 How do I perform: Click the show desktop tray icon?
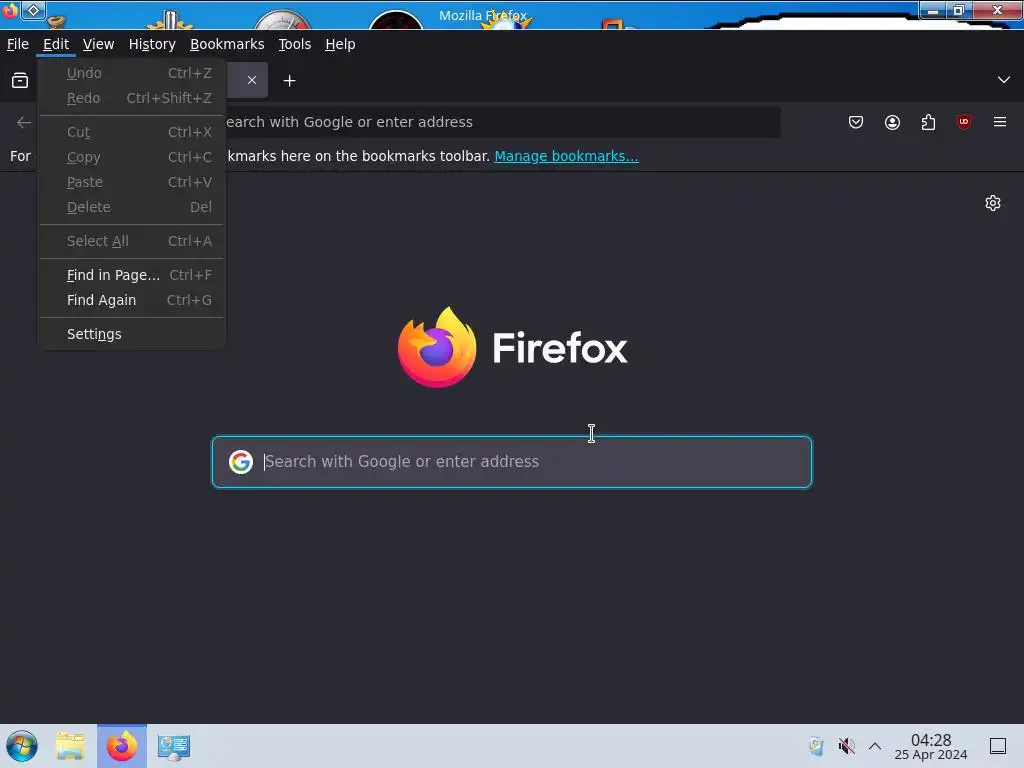998,746
